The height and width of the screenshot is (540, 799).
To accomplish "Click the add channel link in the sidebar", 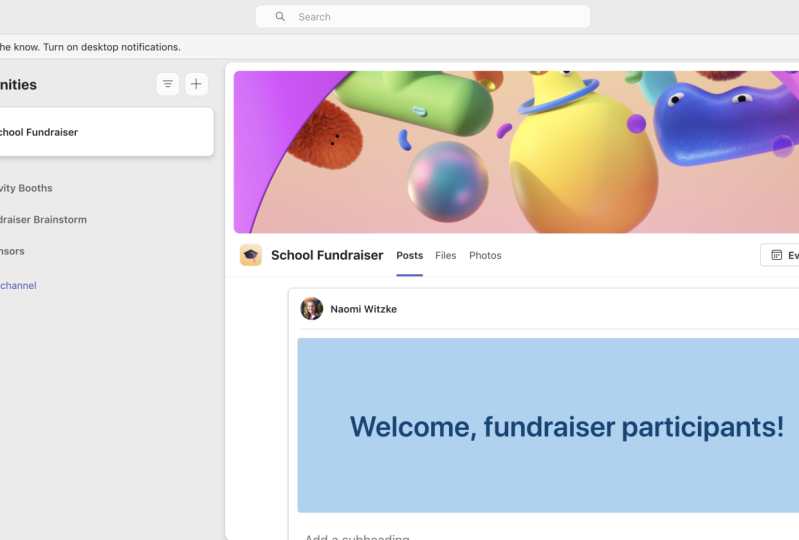I will (18, 285).
